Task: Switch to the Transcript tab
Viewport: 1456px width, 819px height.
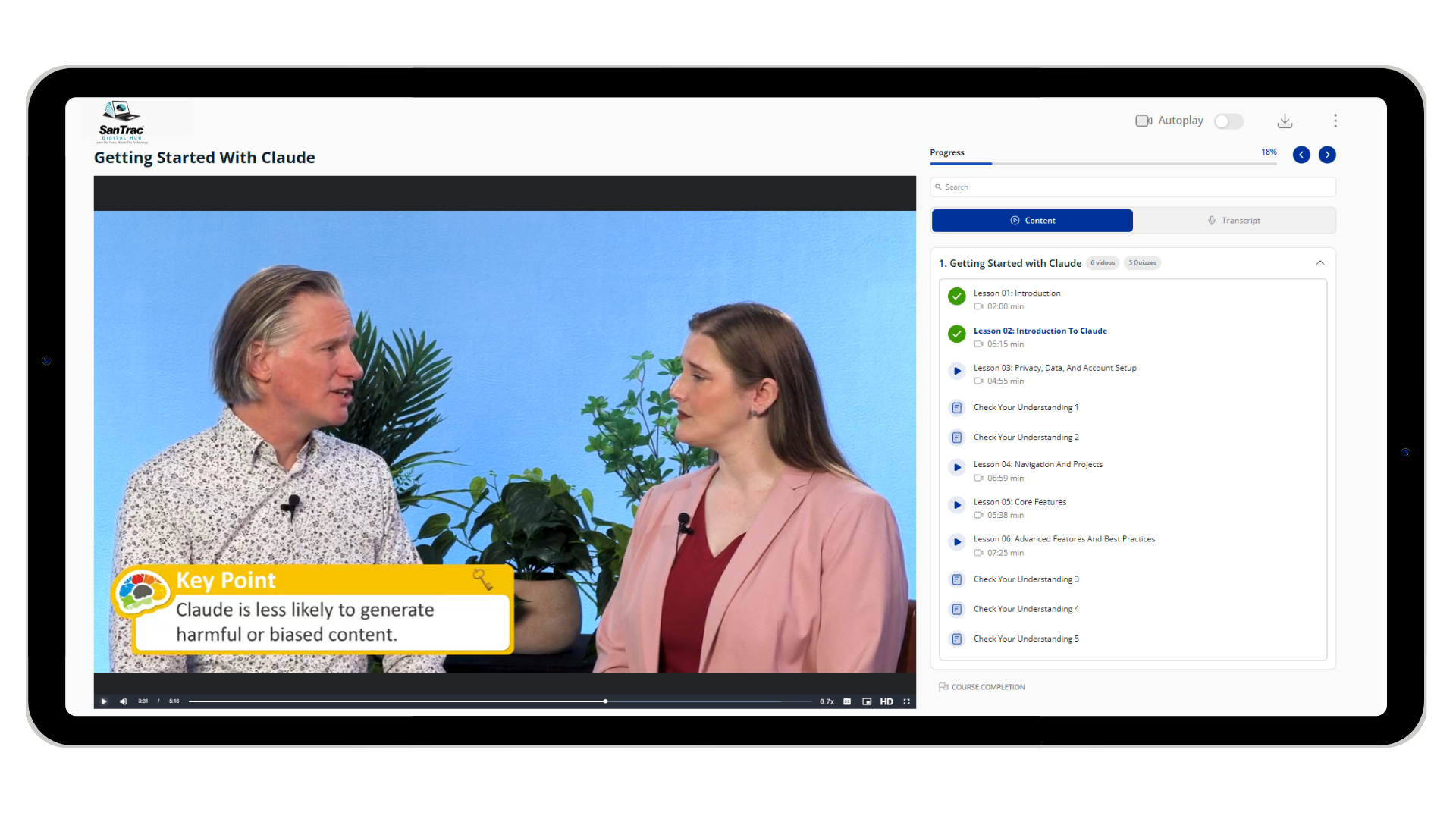Action: click(x=1234, y=221)
